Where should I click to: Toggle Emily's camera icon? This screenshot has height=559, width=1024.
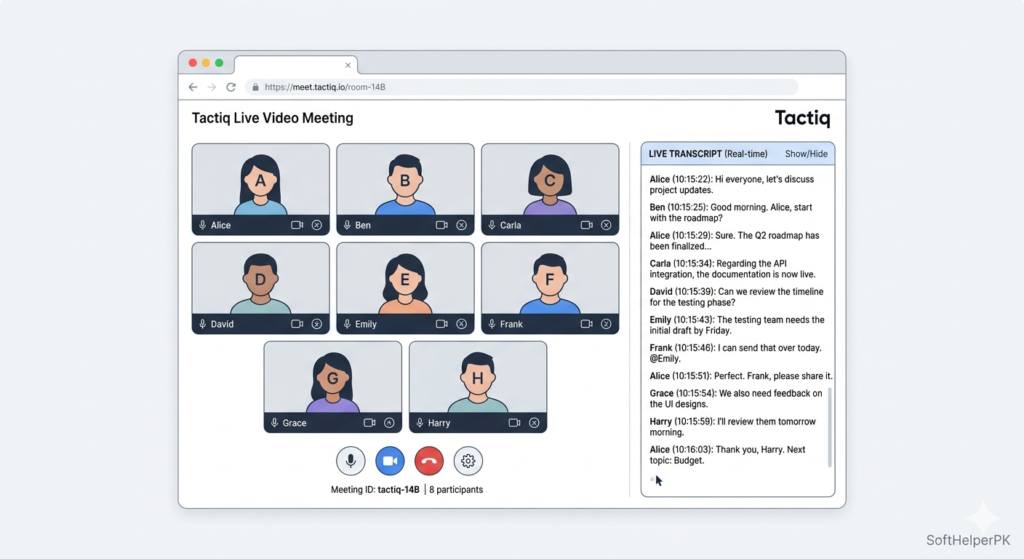[442, 324]
